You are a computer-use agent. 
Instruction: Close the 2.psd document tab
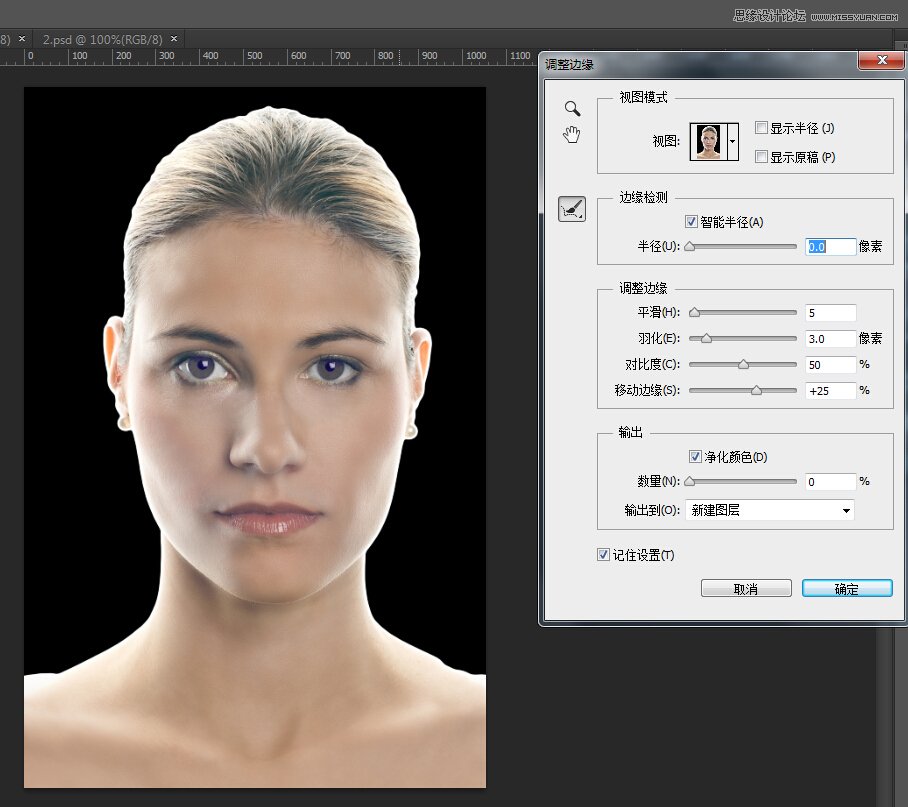(x=174, y=39)
